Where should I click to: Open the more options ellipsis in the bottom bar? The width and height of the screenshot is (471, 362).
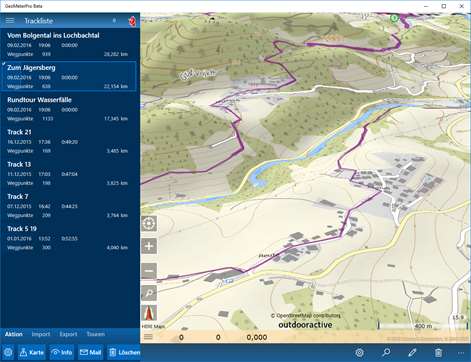tap(461, 353)
